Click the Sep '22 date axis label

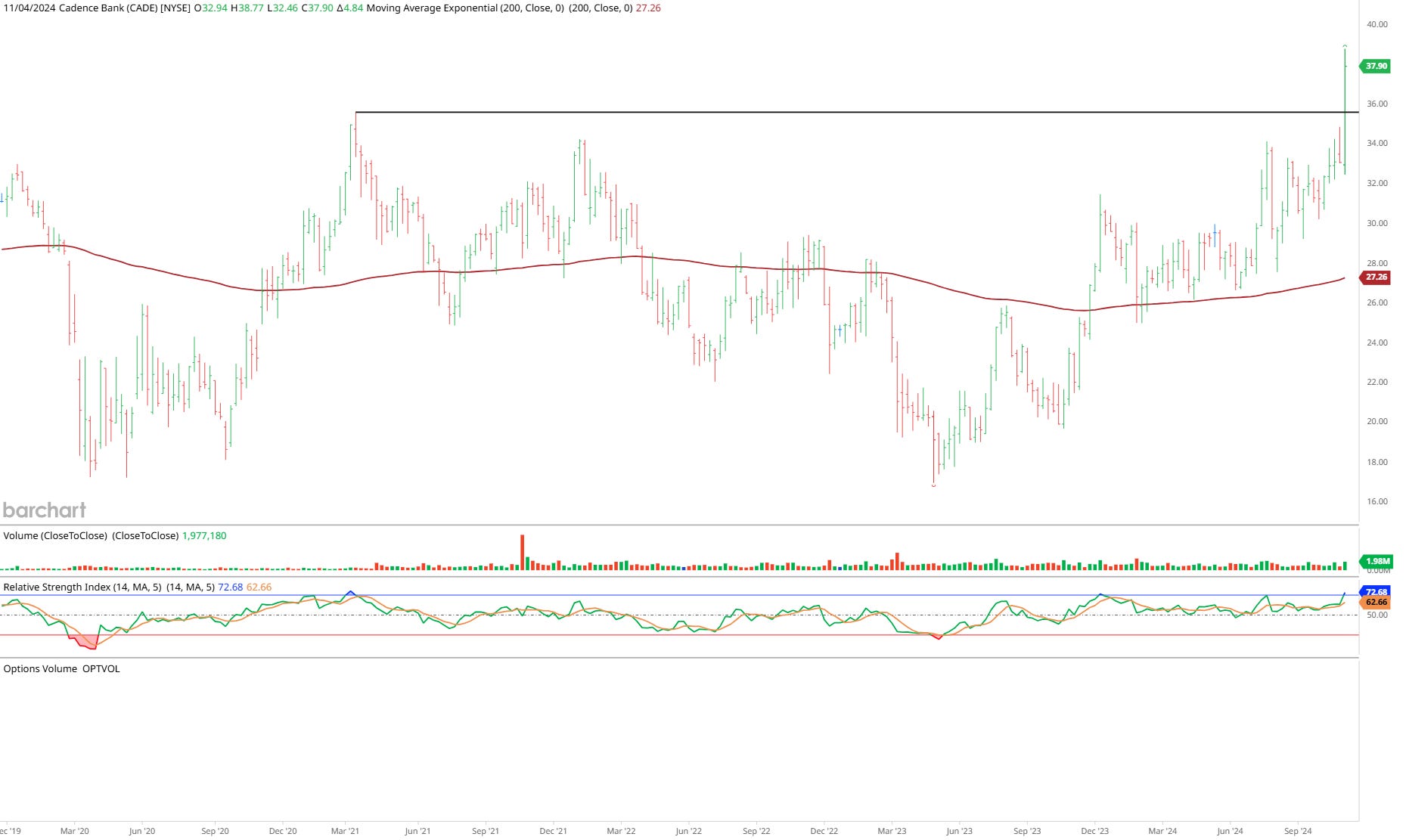pos(756,831)
